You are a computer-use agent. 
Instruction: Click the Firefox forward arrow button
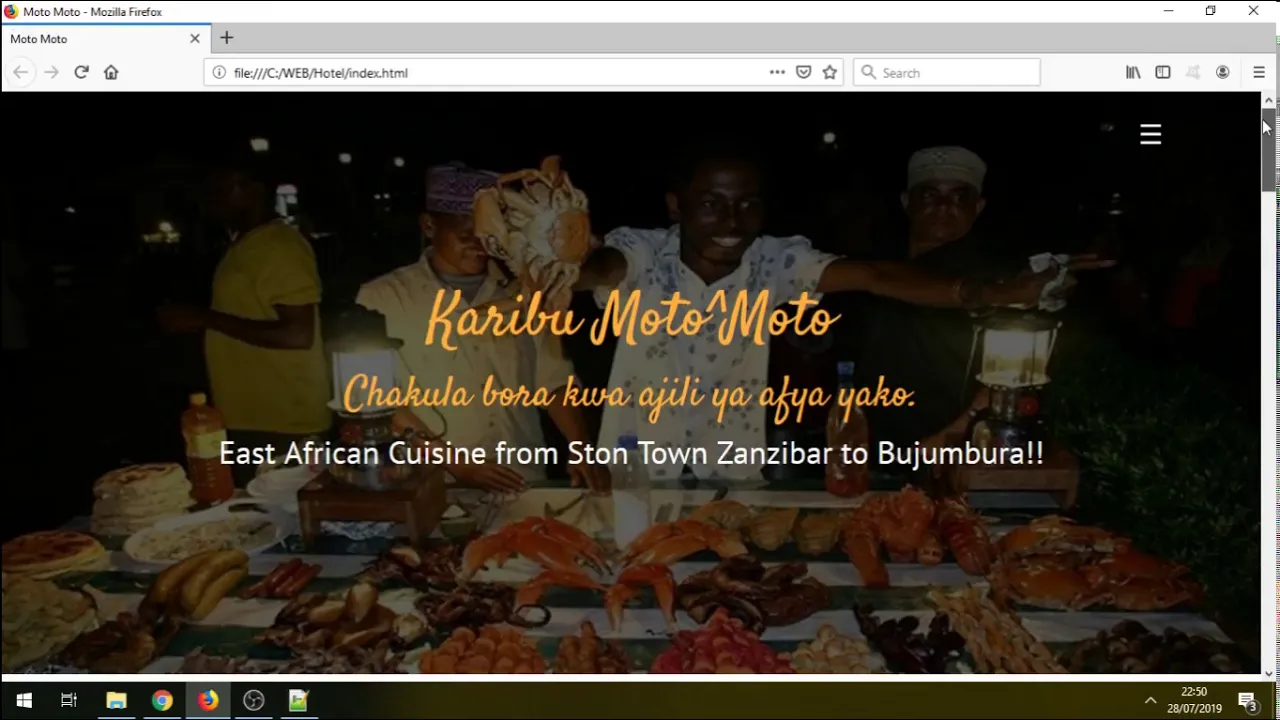click(51, 72)
